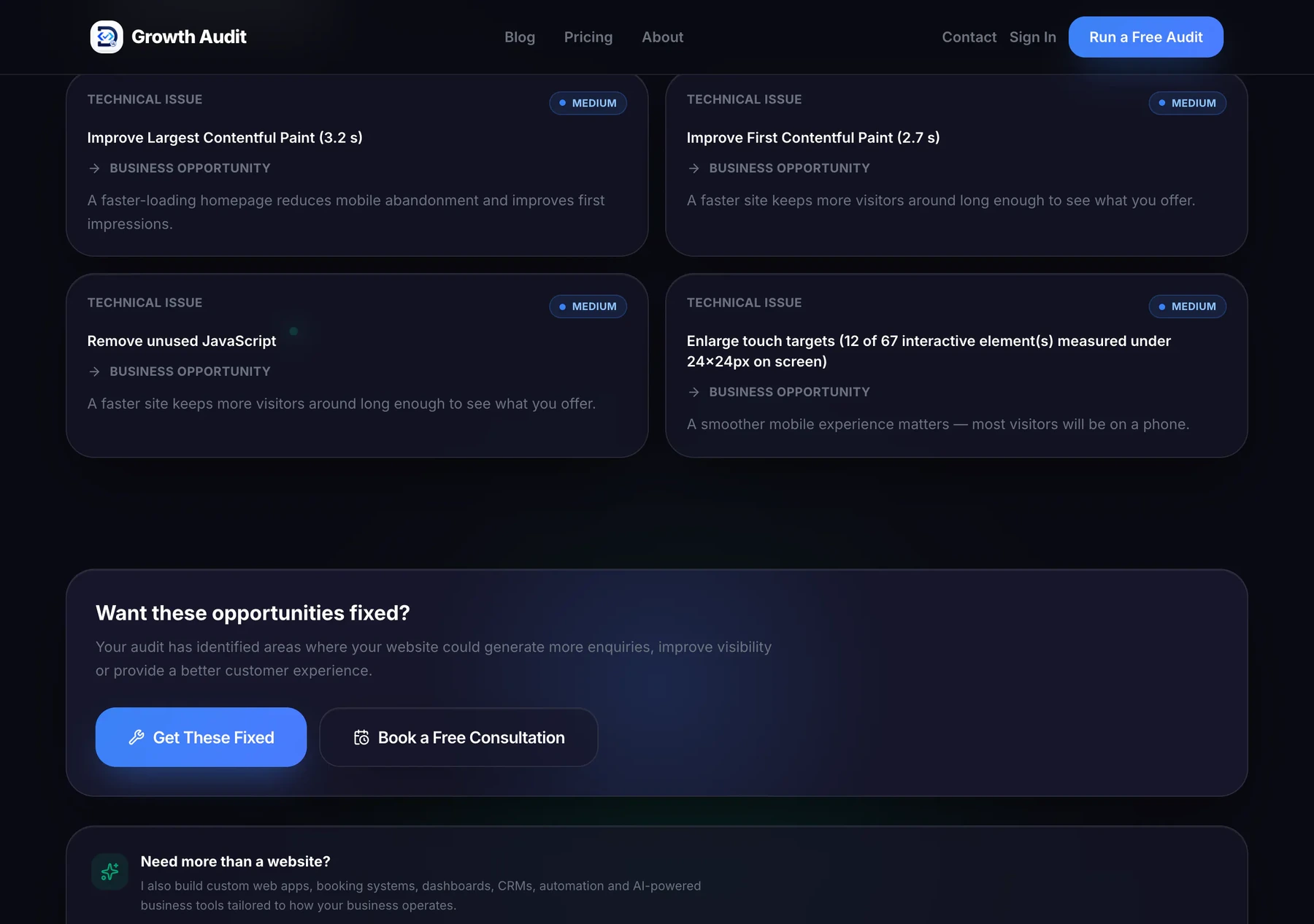1314x924 pixels.
Task: Click the arrow icon under Improve First Contentful Paint
Action: pyautogui.click(x=693, y=169)
